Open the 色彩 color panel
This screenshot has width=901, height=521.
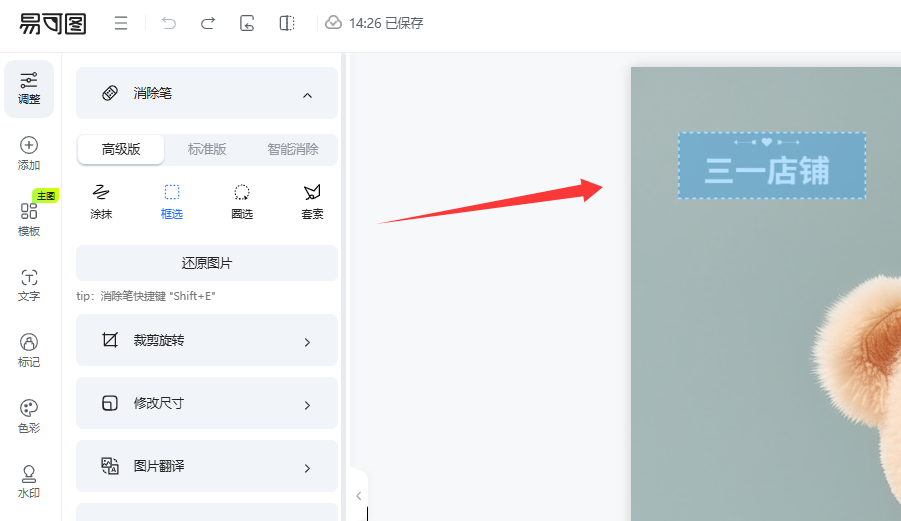pyautogui.click(x=29, y=415)
